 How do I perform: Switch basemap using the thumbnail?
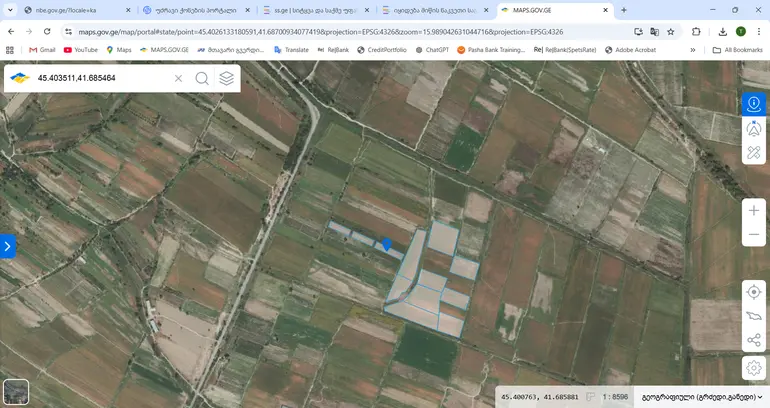coord(16,392)
